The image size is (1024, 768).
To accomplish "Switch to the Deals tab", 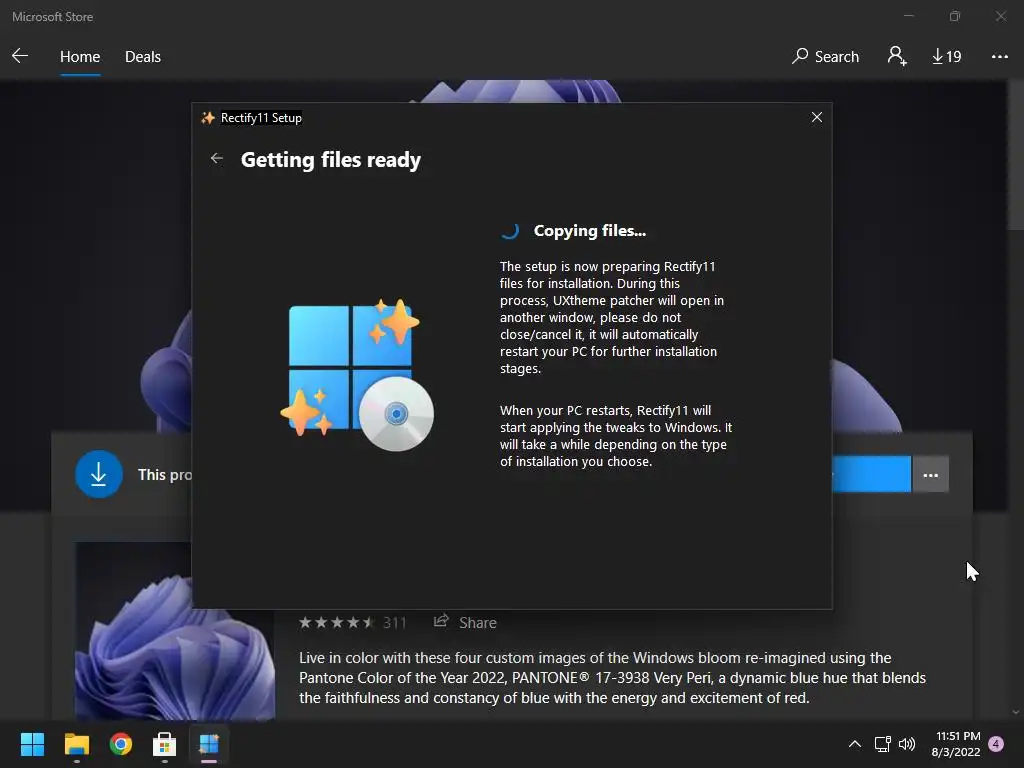I will (x=142, y=57).
